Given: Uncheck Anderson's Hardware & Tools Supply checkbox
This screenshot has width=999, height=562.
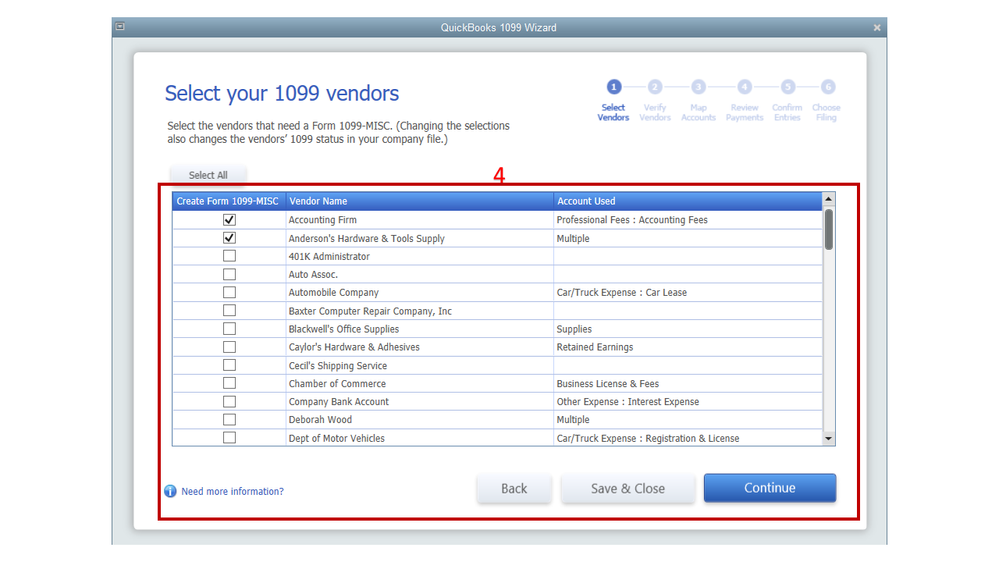Looking at the screenshot, I should [x=229, y=238].
